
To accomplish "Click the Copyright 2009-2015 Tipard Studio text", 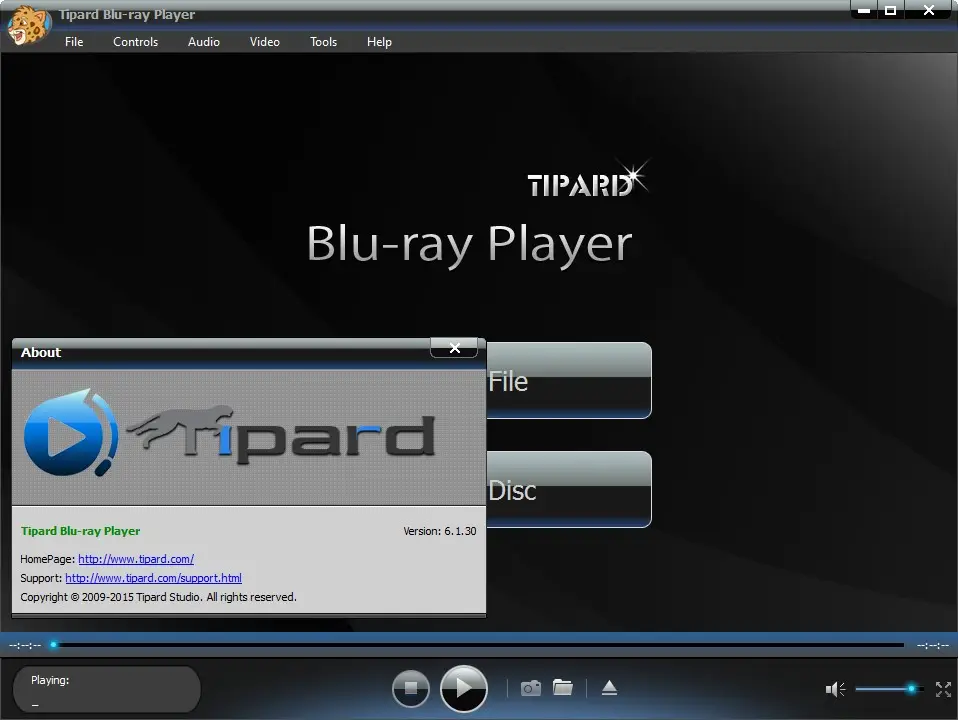I will pos(158,597).
